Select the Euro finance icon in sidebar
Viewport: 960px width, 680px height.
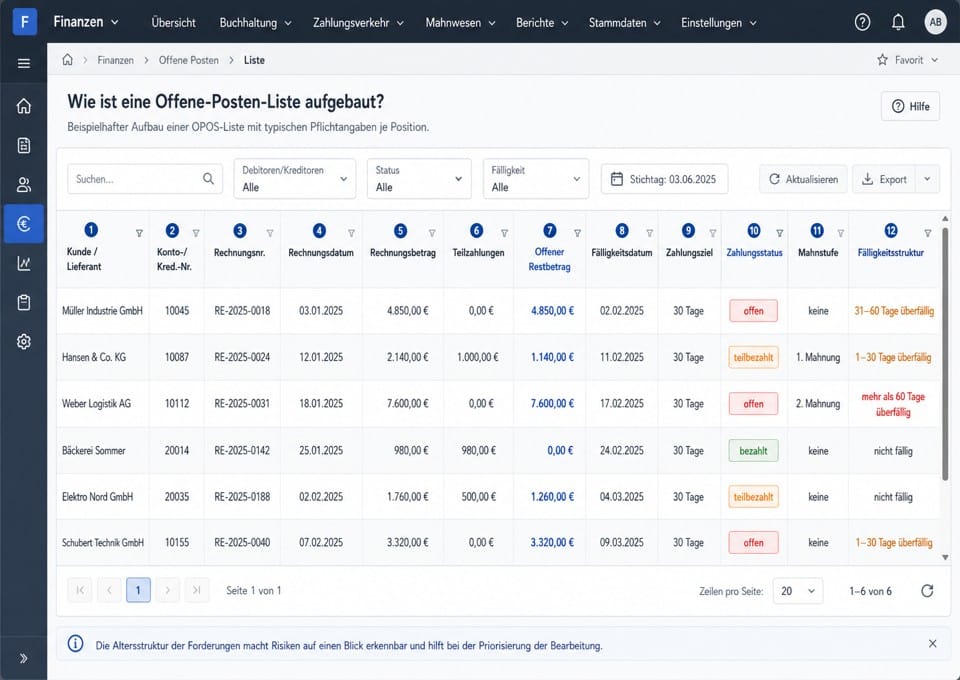[24, 224]
